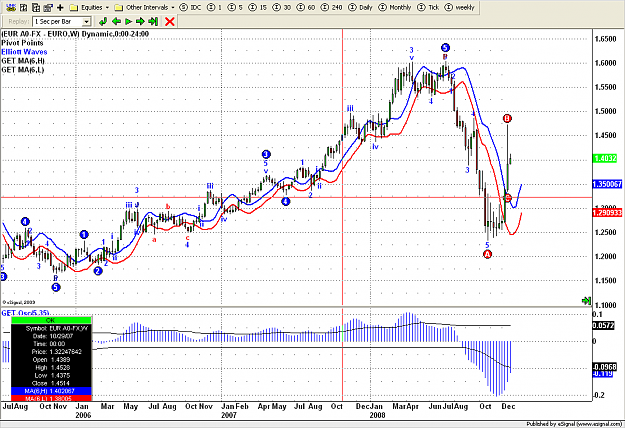Click the first symbol-link toolbar icon
Viewport: 625px width, 428px height.
point(11,7)
